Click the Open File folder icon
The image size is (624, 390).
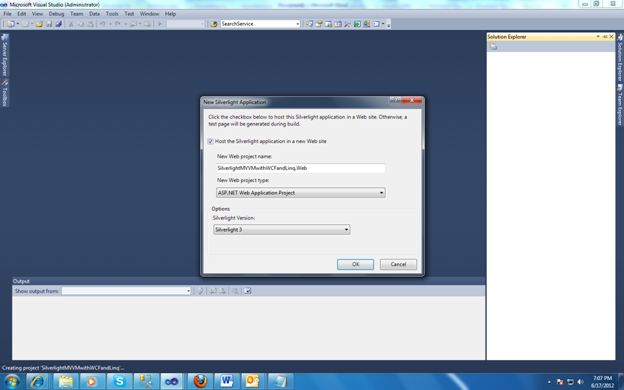(x=39, y=24)
